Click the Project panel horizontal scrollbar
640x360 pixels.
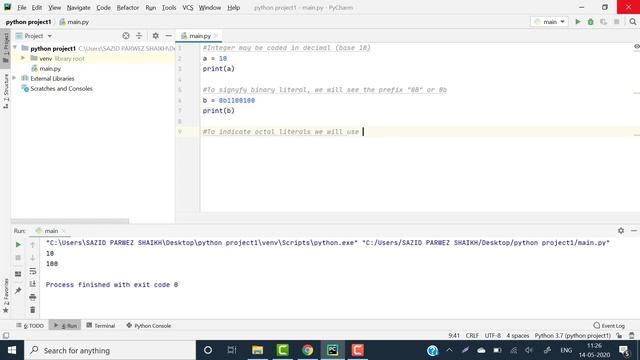point(70,221)
